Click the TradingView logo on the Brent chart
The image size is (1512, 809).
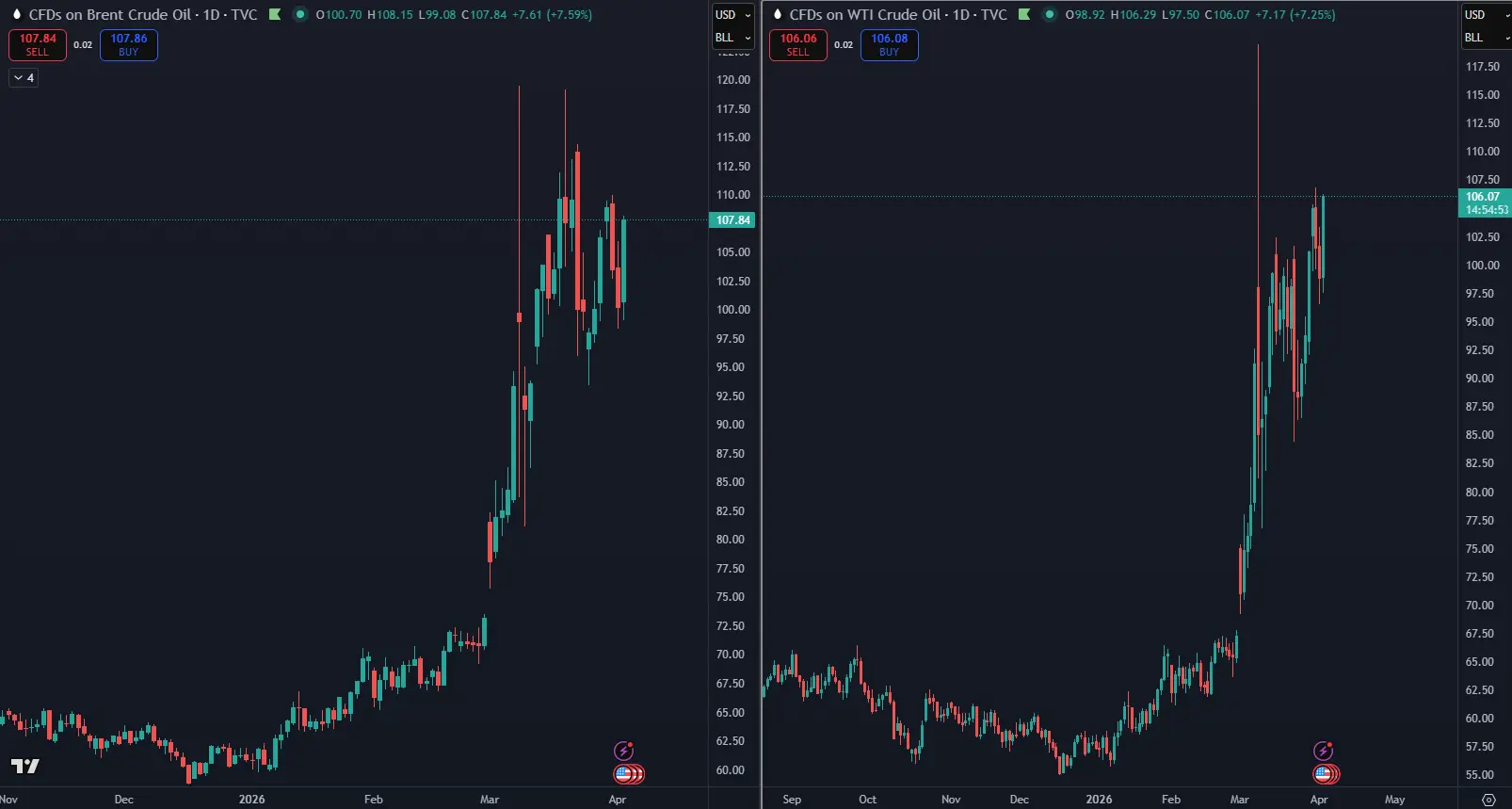pos(25,766)
